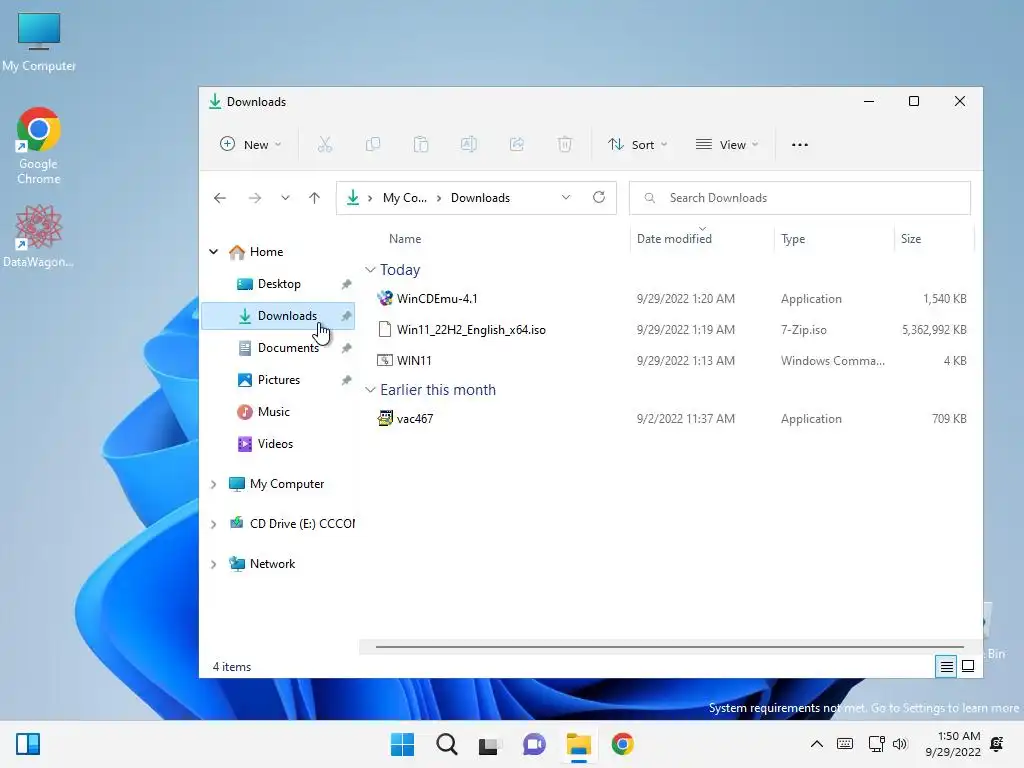Click the horizontal scrollbar
Image resolution: width=1024 pixels, height=768 pixels.
pos(669,647)
